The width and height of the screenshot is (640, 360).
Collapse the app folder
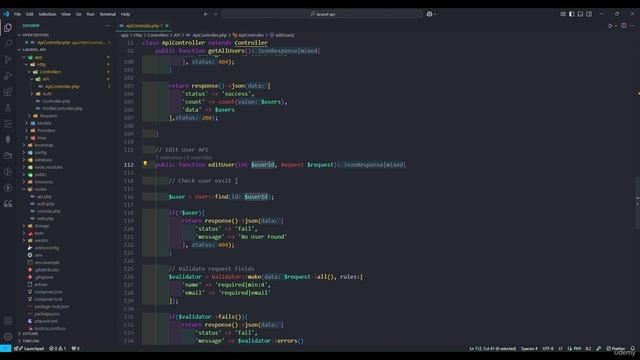(x=38, y=58)
